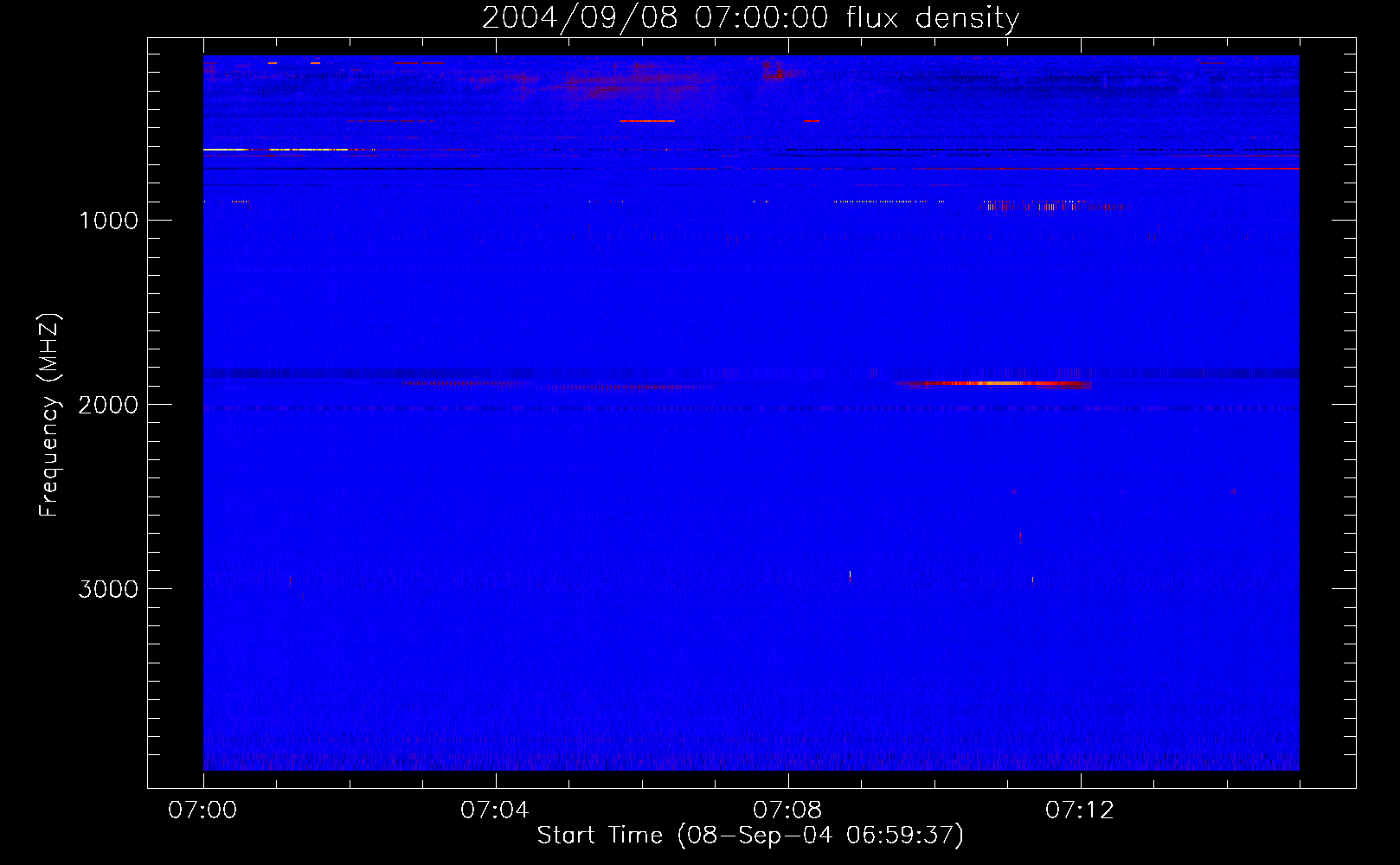Click the '07:08' time tick label
Image resolution: width=1400 pixels, height=865 pixels.
(787, 810)
